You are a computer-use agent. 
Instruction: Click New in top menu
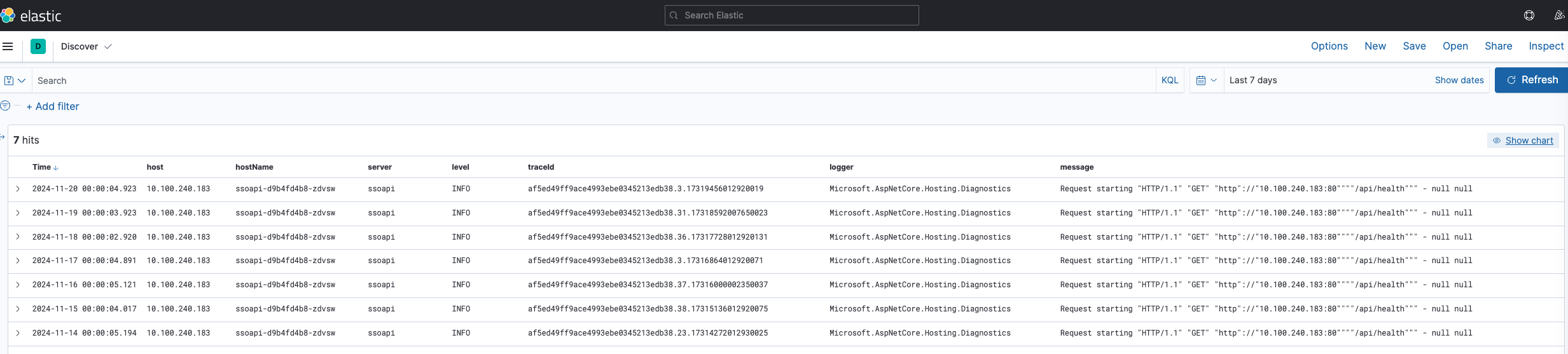1375,46
